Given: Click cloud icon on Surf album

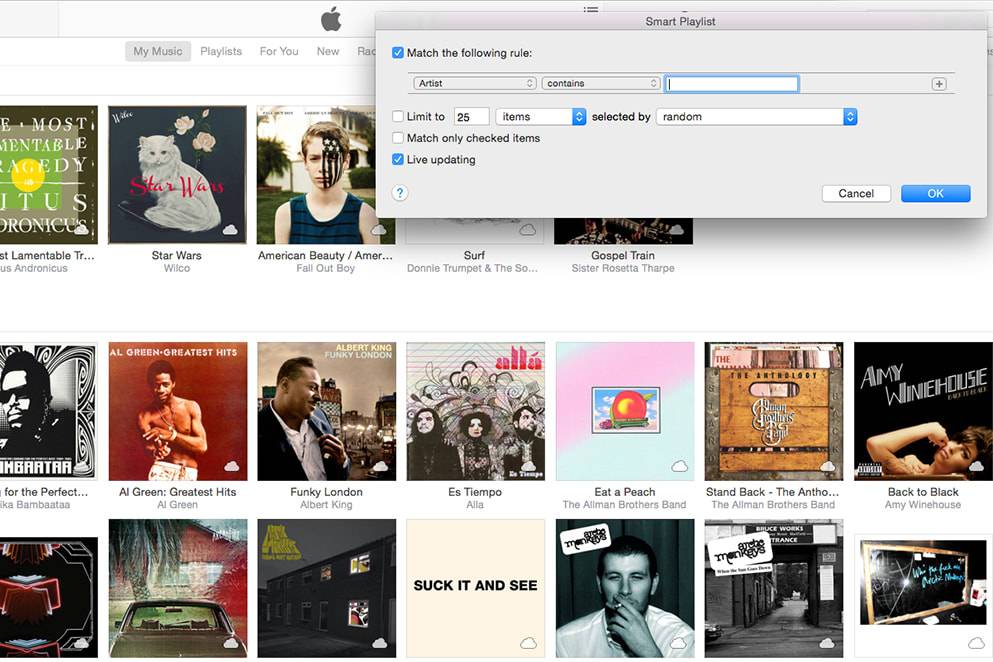Looking at the screenshot, I should [528, 229].
